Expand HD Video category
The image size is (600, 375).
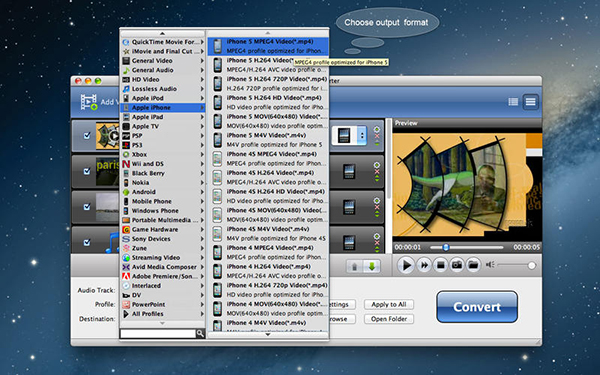pos(163,79)
